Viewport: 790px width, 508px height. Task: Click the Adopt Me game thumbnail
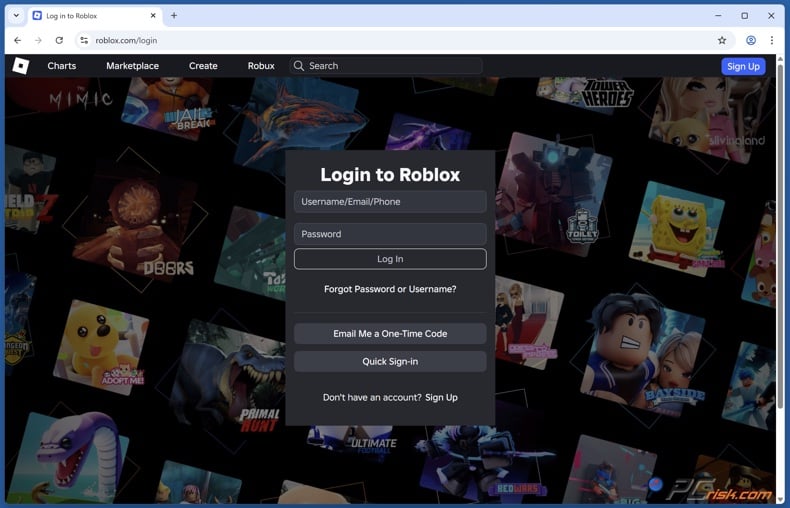click(101, 348)
